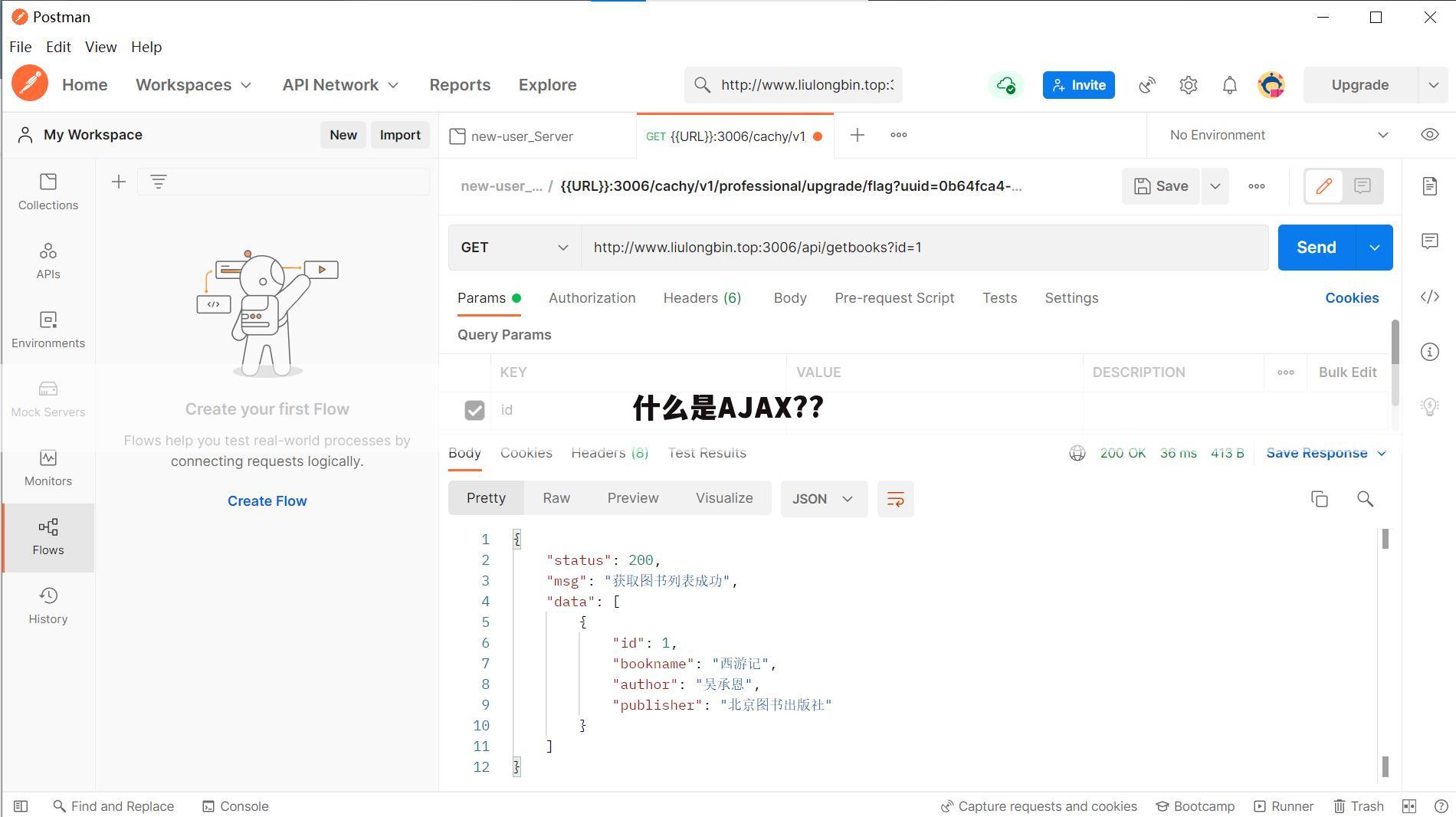Toggle the environment quick look eye icon
The image size is (1456, 817).
click(1429, 135)
